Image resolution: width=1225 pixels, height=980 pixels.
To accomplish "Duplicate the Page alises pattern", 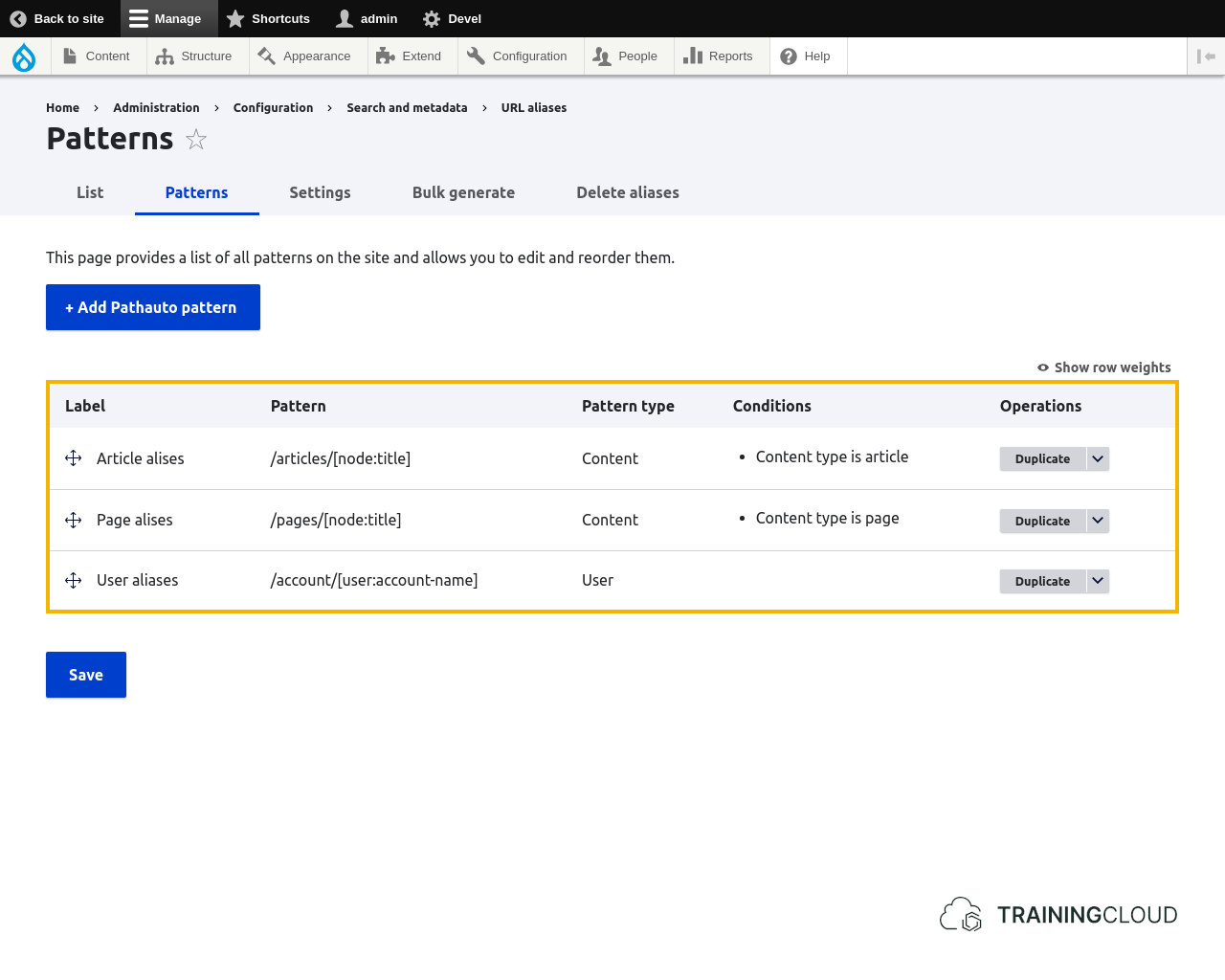I will (x=1042, y=521).
